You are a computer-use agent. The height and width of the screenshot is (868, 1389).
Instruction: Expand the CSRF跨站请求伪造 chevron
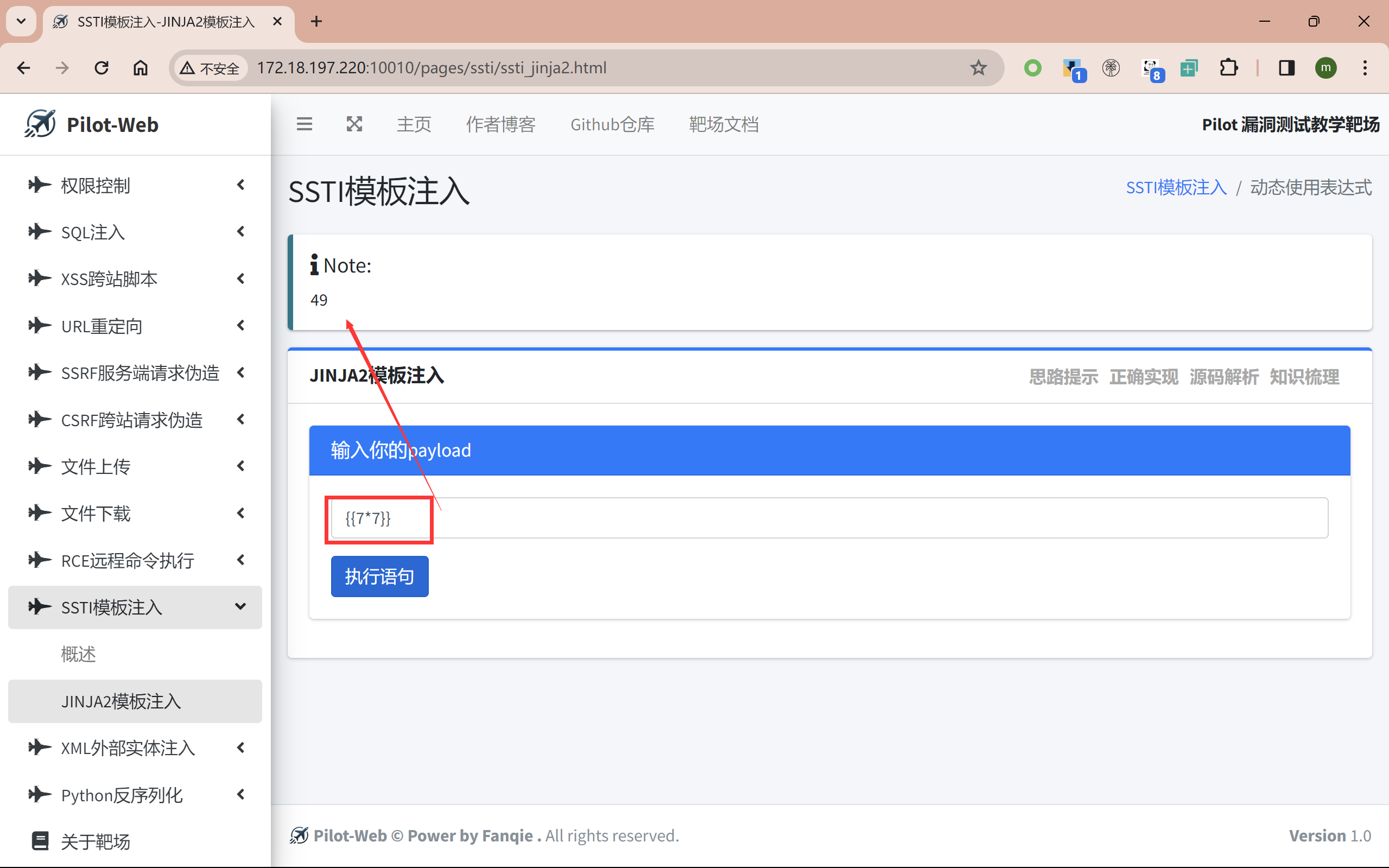click(241, 420)
